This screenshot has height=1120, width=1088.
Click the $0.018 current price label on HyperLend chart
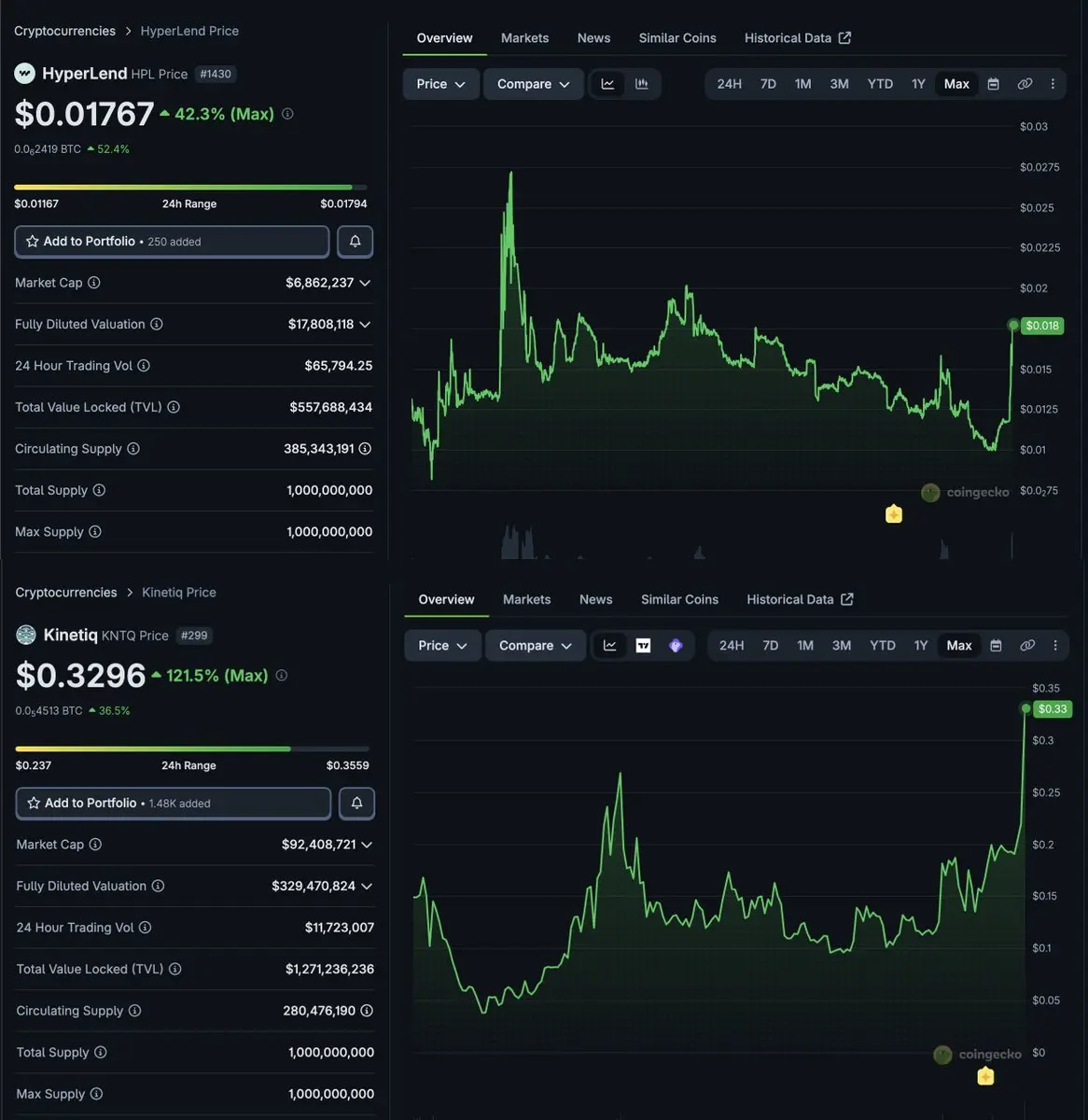(1042, 326)
